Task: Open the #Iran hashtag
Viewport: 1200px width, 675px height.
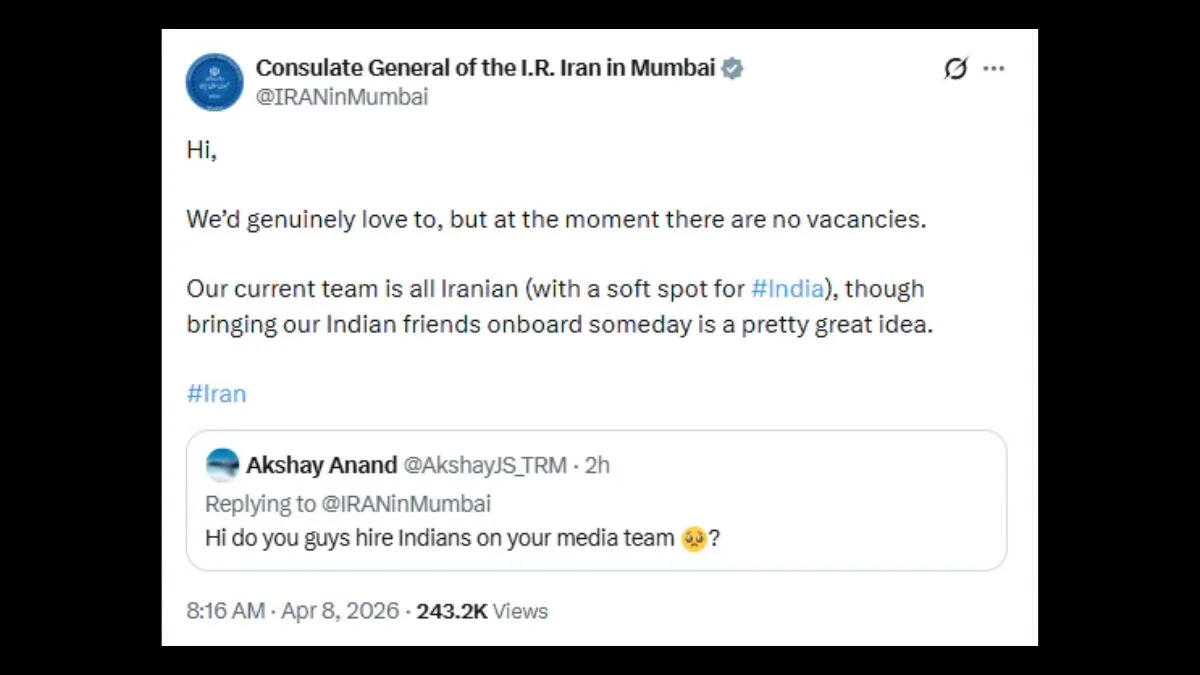Action: 216,393
